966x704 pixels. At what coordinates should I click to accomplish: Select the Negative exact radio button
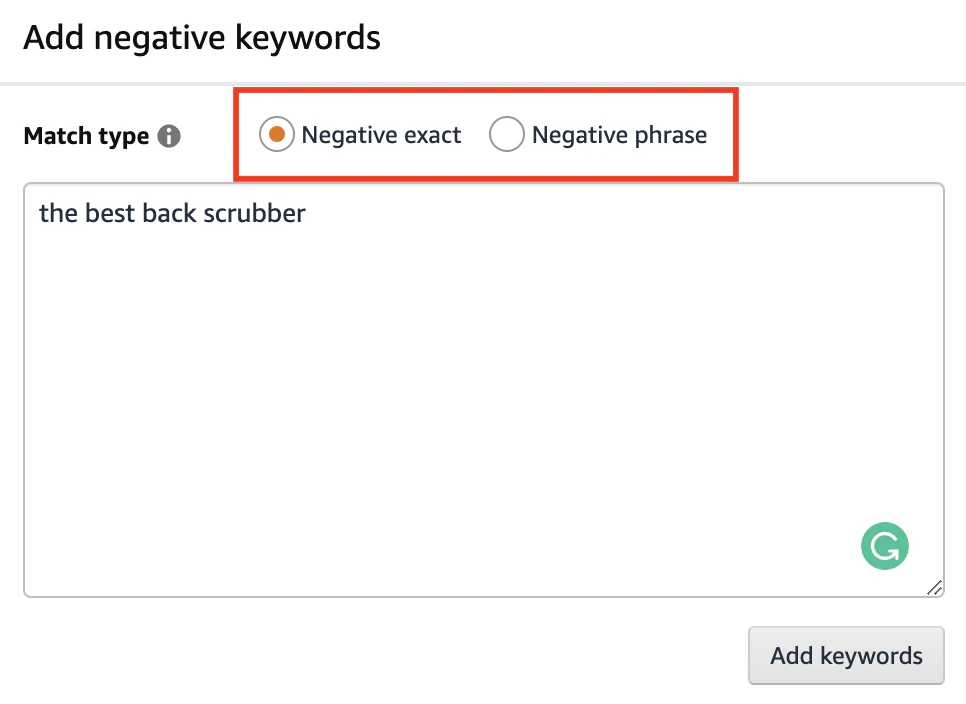pos(277,134)
